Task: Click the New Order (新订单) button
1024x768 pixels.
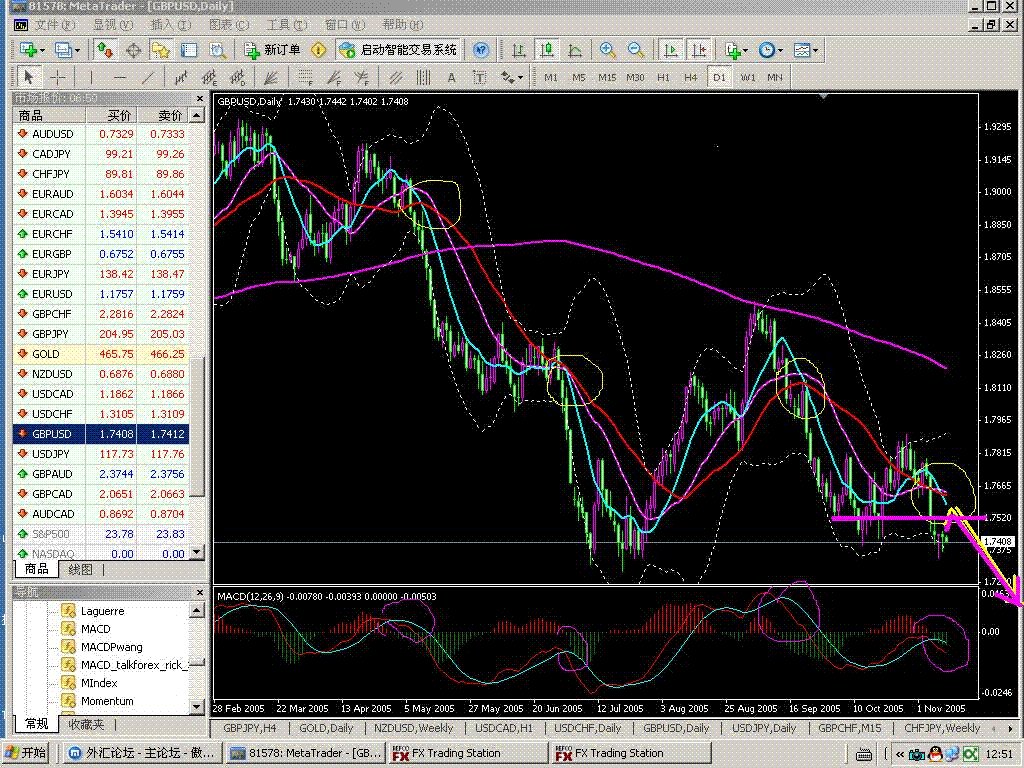Action: [270, 49]
